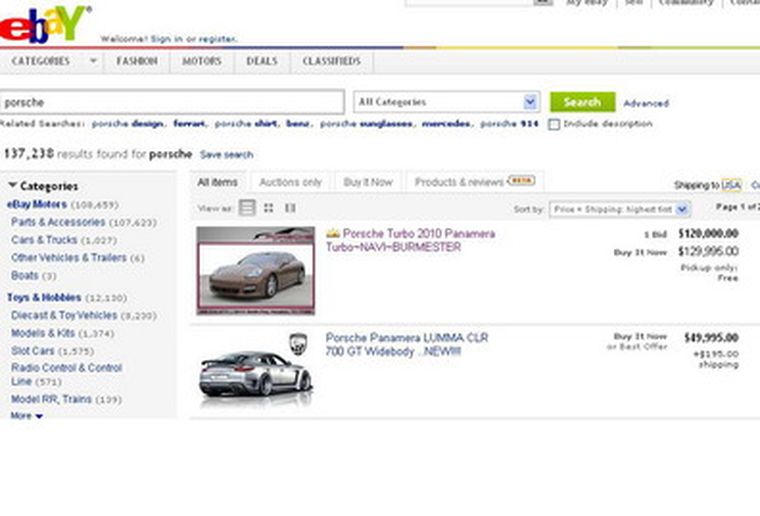
Task: Open Radio Control & Control Line category
Action: coord(66,374)
